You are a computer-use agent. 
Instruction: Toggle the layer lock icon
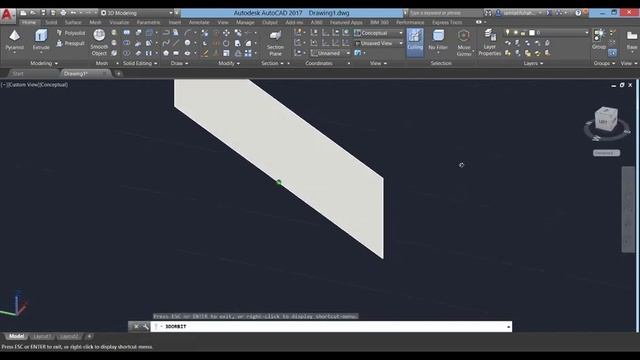523,33
